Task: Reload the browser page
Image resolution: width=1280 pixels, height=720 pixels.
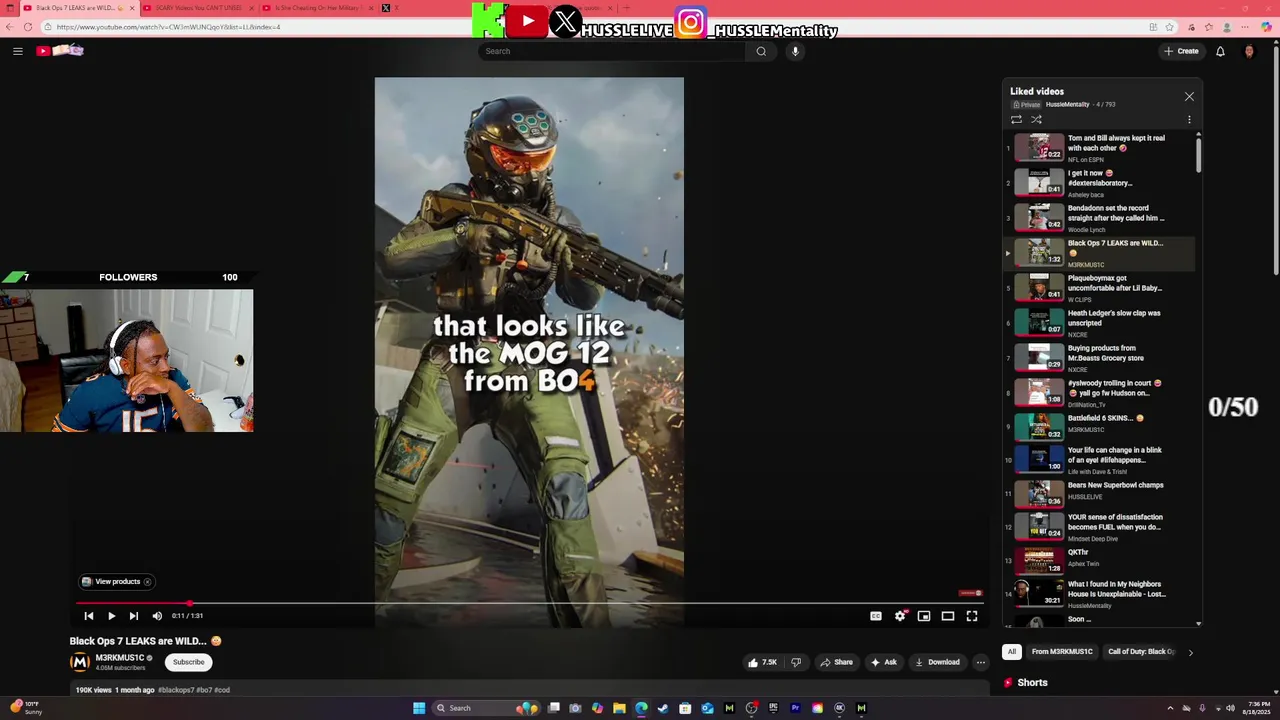Action: click(28, 27)
